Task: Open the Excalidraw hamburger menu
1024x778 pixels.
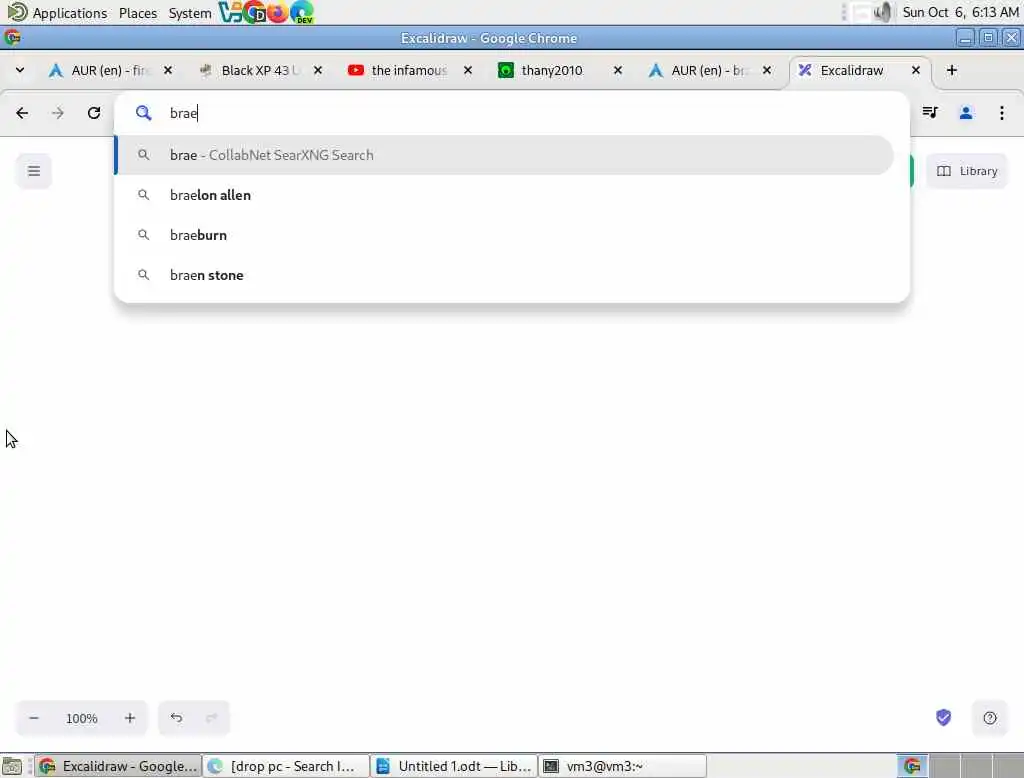Action: [34, 171]
